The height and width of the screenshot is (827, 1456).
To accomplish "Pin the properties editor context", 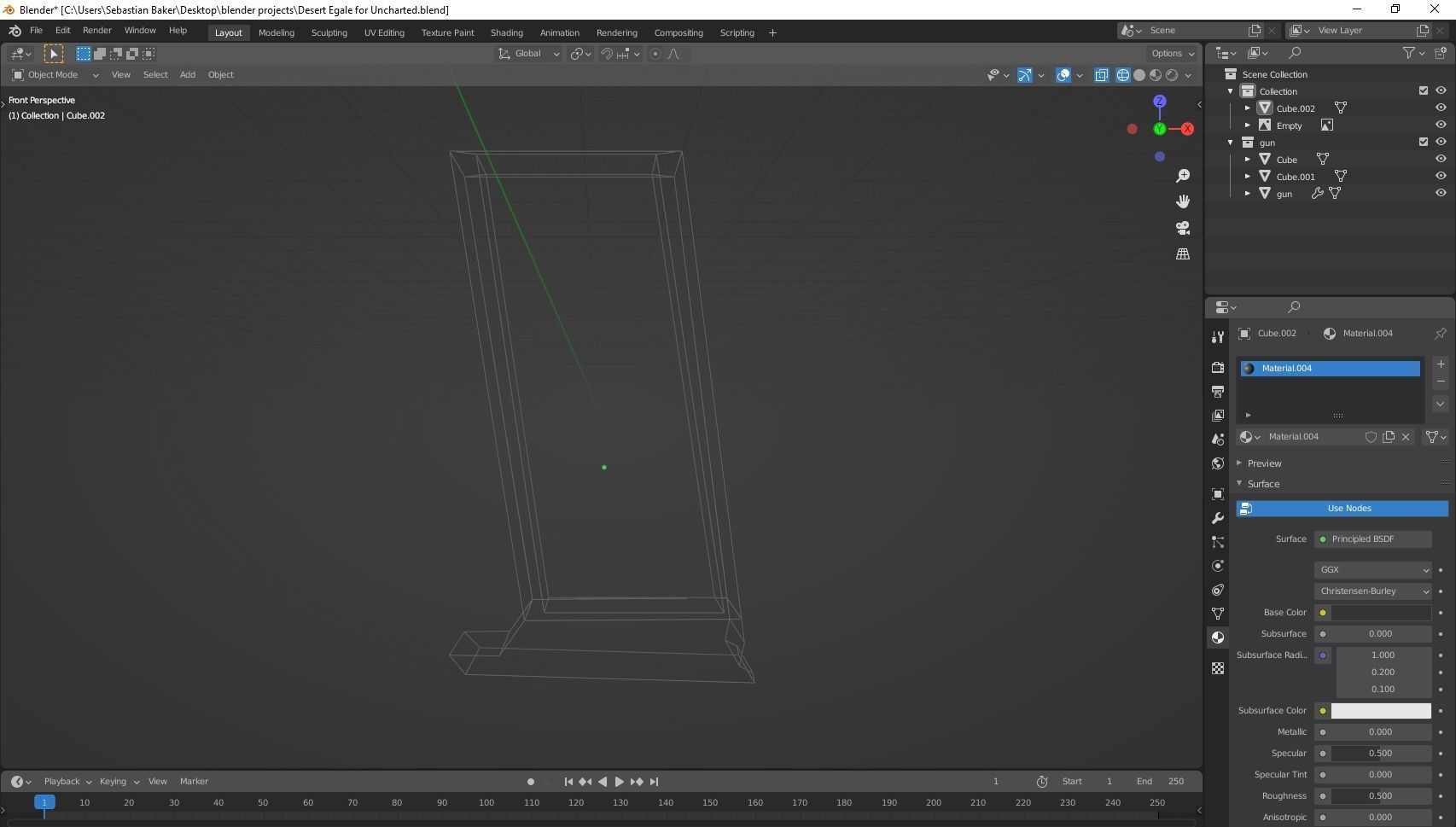I will point(1441,334).
